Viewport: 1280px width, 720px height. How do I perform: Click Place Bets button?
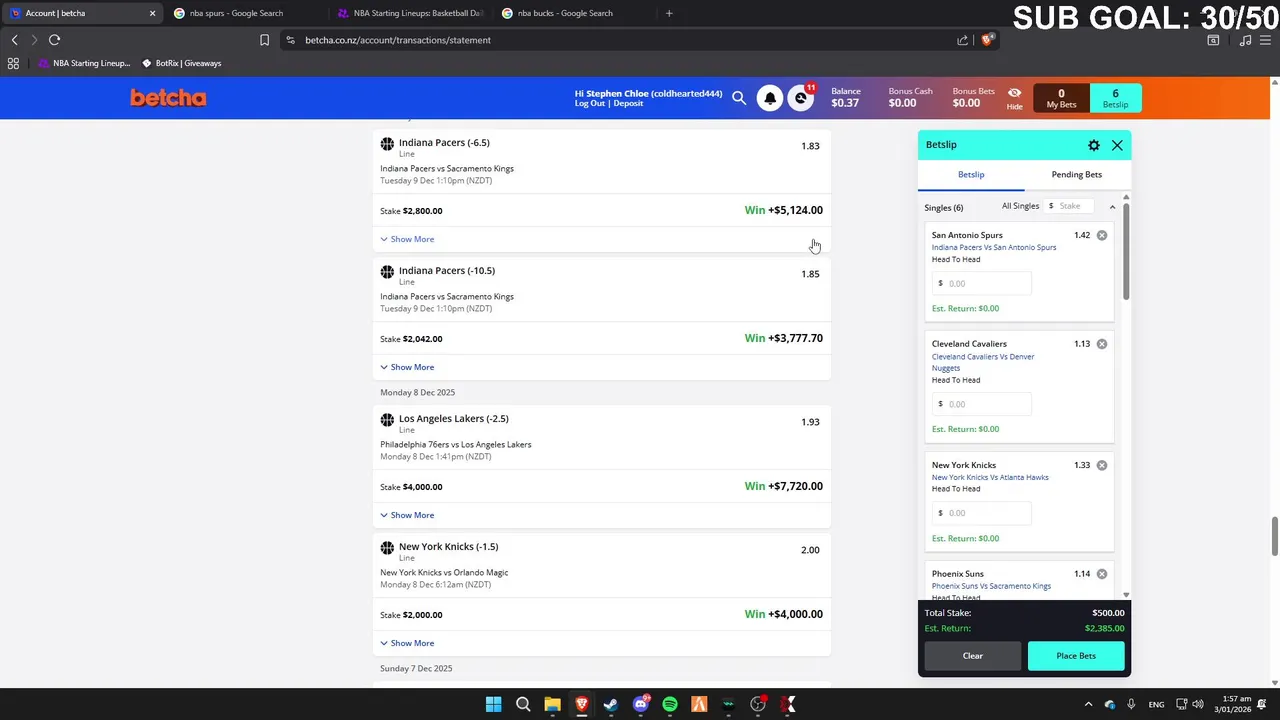[1076, 656]
